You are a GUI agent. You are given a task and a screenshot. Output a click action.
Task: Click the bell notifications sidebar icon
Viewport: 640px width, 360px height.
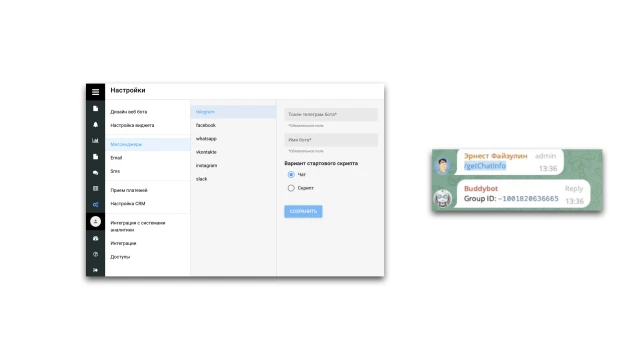click(95, 124)
